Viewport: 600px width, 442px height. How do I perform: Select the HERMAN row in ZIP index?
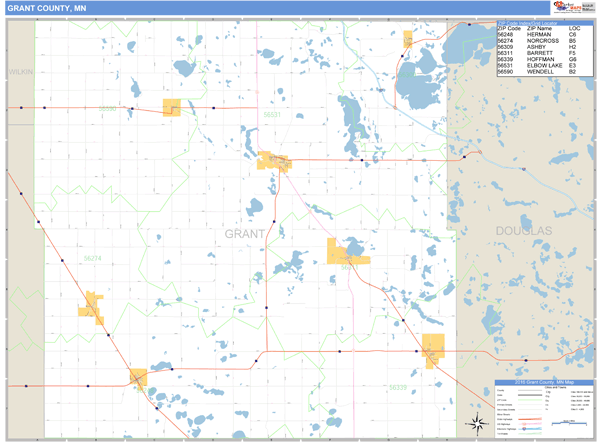539,34
